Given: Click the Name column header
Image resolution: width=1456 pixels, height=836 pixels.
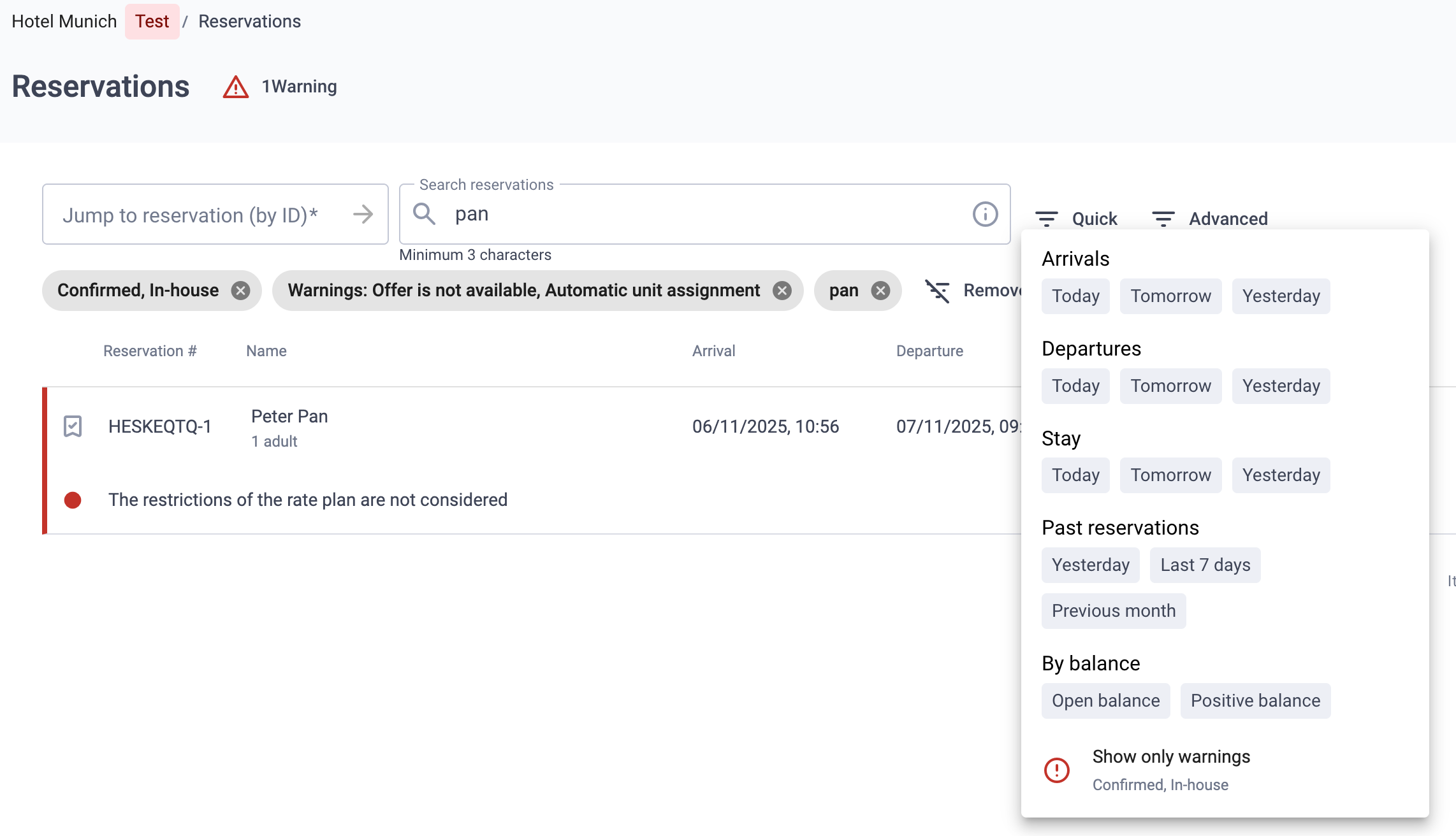Looking at the screenshot, I should (266, 351).
